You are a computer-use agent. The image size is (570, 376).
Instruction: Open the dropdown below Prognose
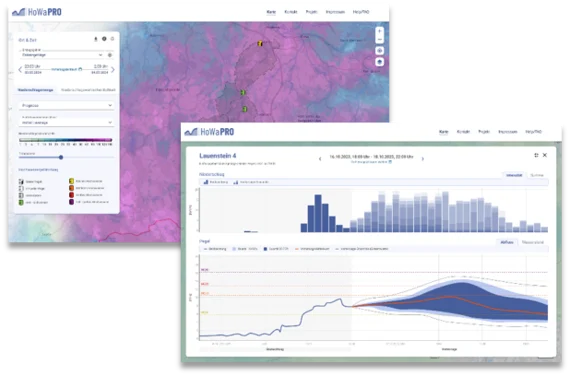pos(66,123)
